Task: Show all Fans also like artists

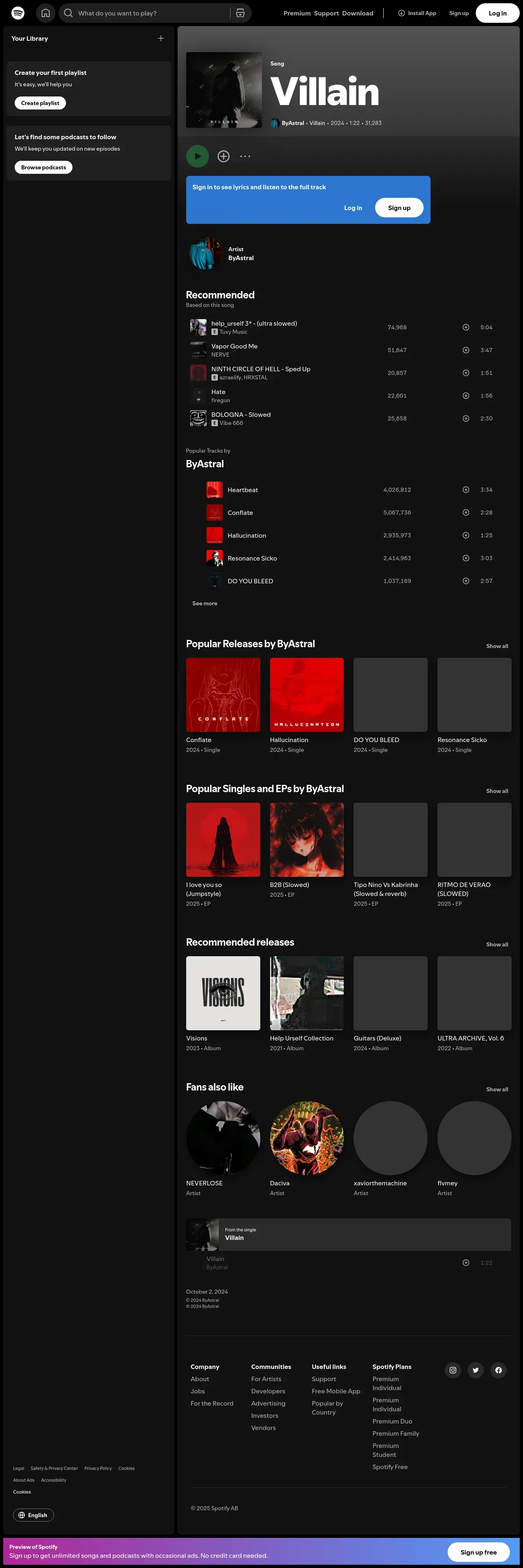Action: (497, 1090)
